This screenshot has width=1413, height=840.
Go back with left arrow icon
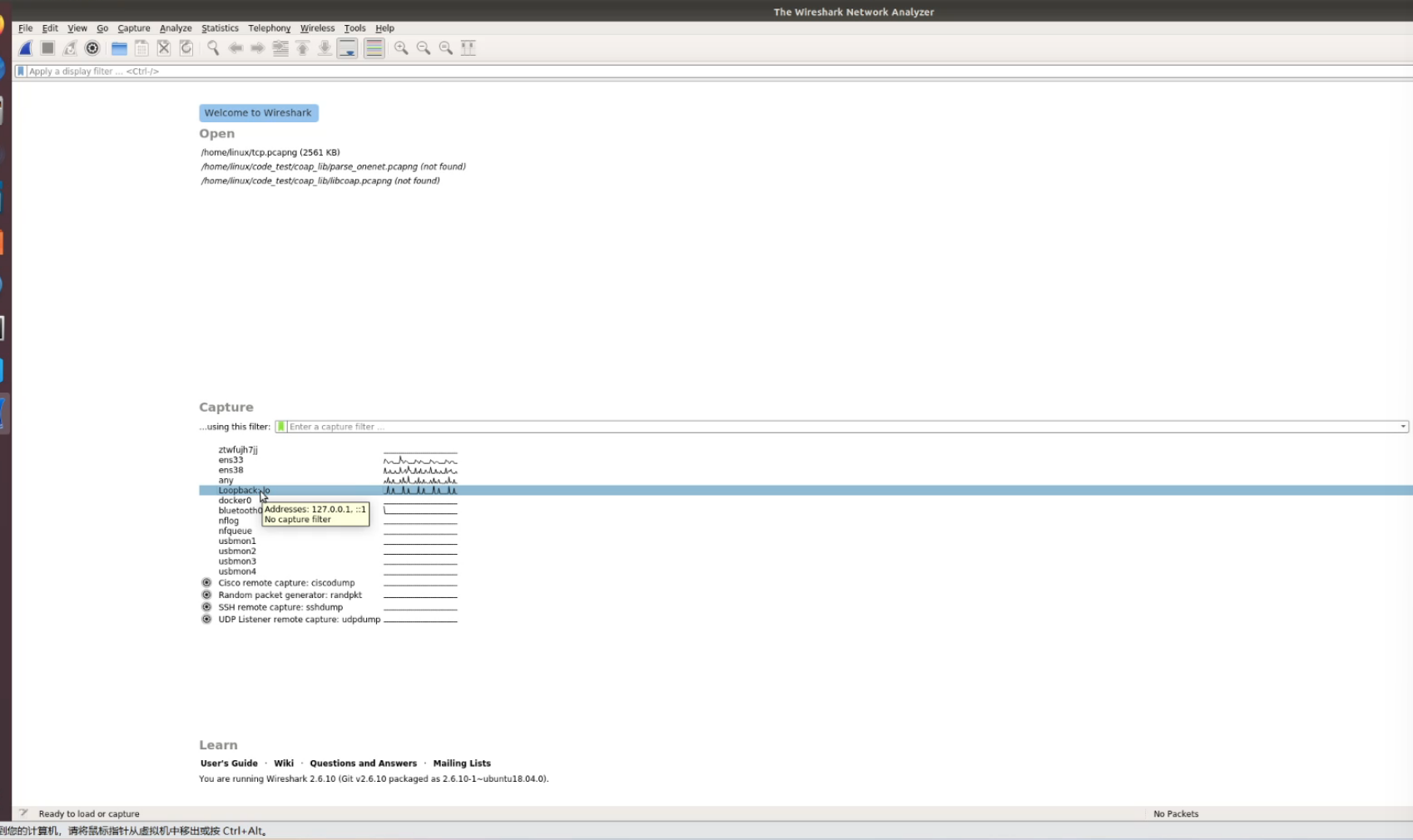(x=235, y=48)
